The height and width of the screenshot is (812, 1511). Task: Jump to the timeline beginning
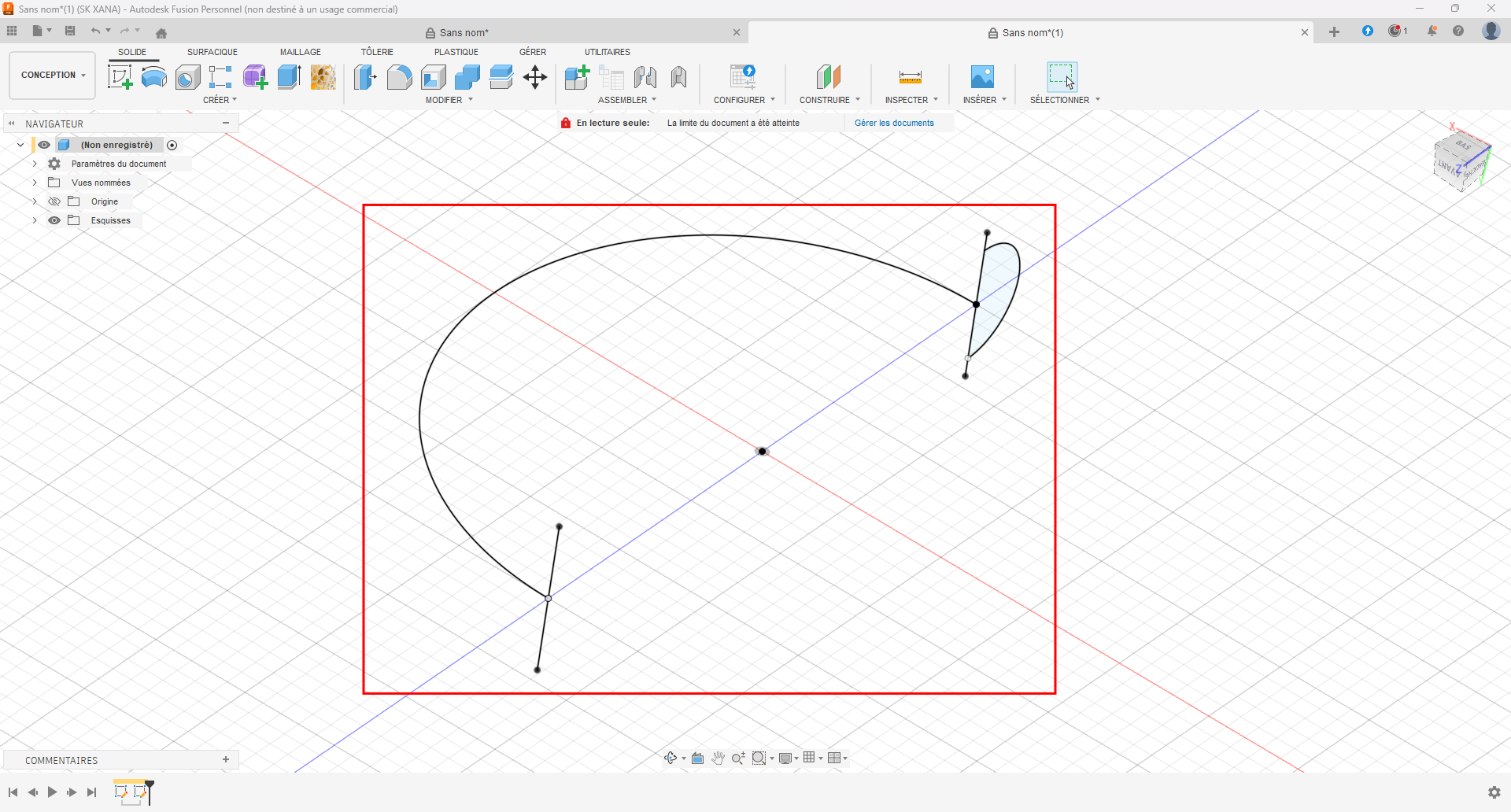coord(13,792)
